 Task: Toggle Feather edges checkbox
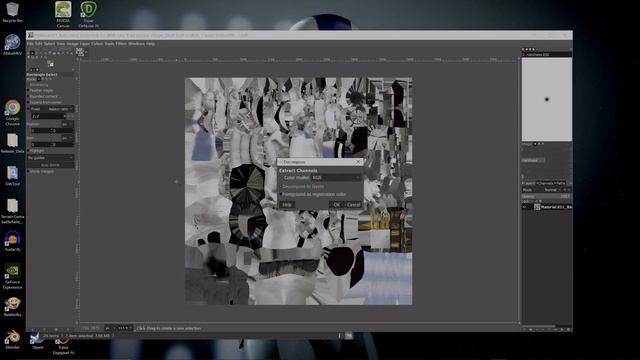pos(40,90)
